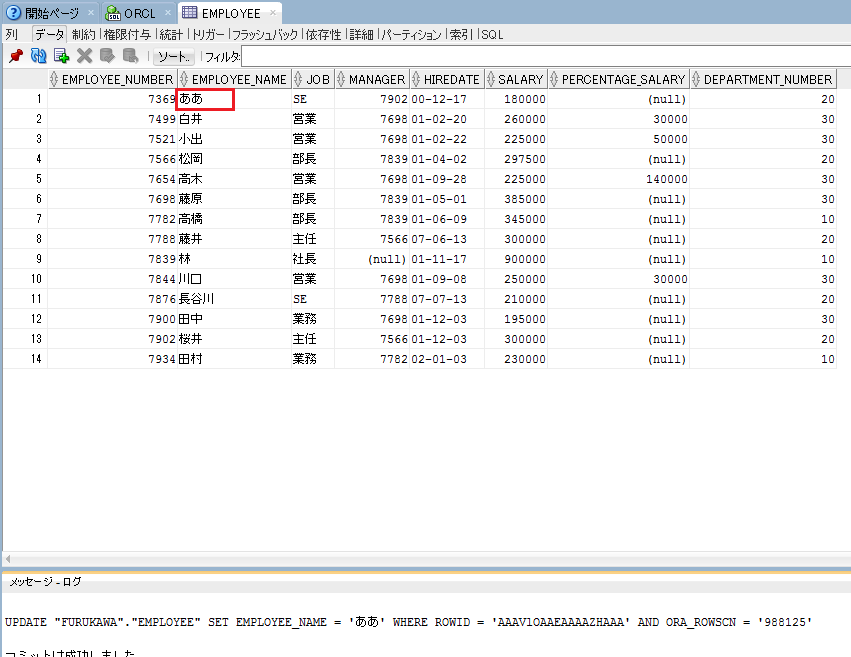Click the commit changes icon
This screenshot has height=657, width=851.
pos(107,56)
